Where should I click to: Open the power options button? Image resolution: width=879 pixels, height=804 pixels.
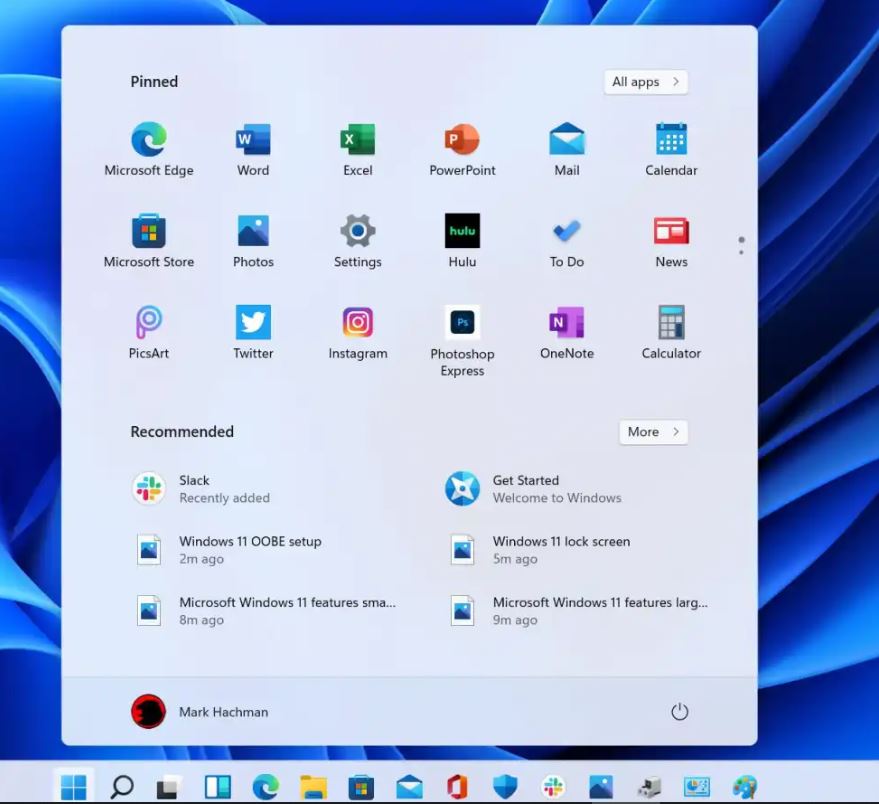[x=679, y=711]
